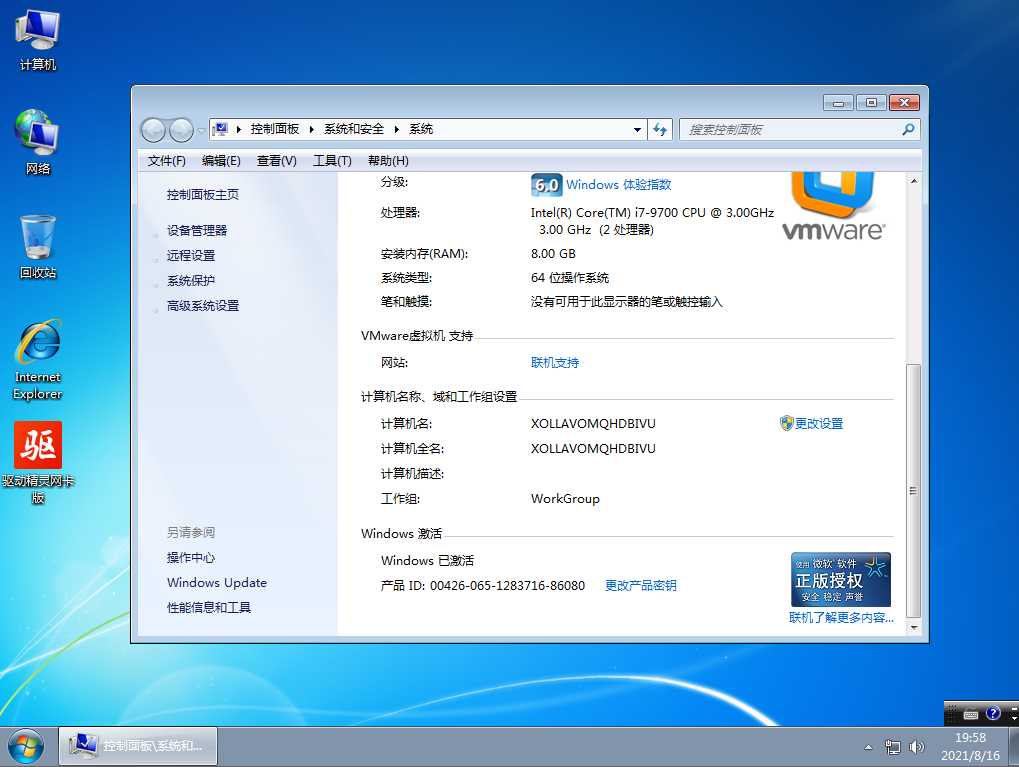1019x767 pixels.
Task: Click the 系统和安全 breadcrumb
Action: [x=354, y=129]
